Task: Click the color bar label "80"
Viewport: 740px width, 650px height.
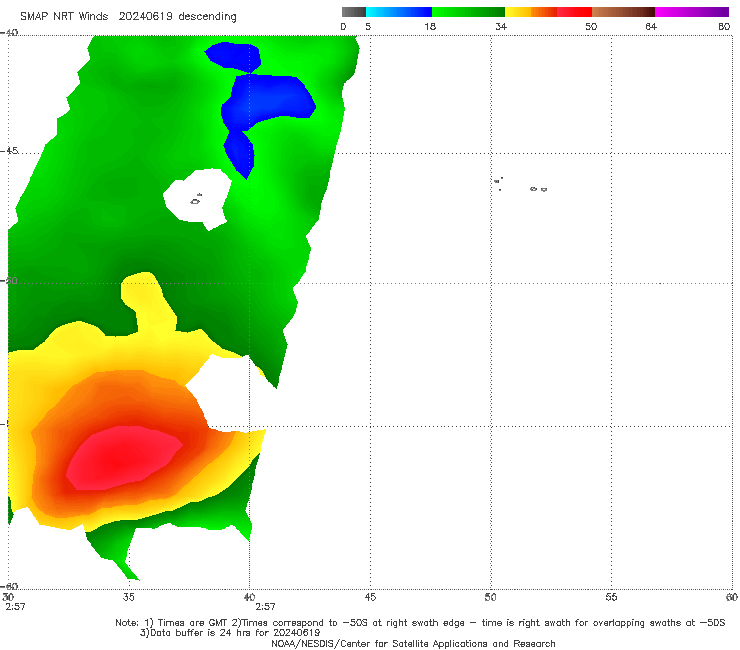Action: click(724, 27)
